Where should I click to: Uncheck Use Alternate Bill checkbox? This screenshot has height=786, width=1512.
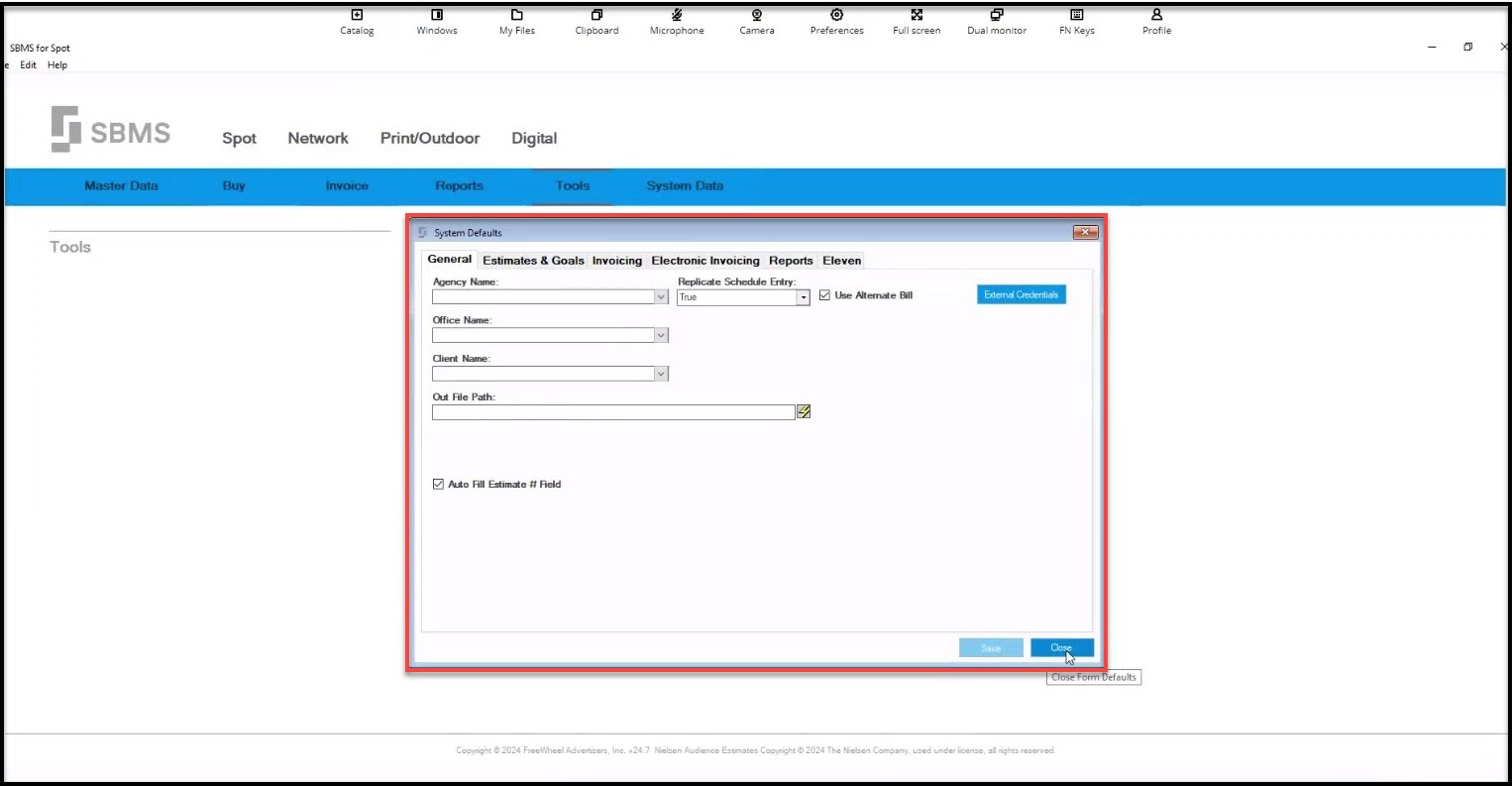(824, 295)
